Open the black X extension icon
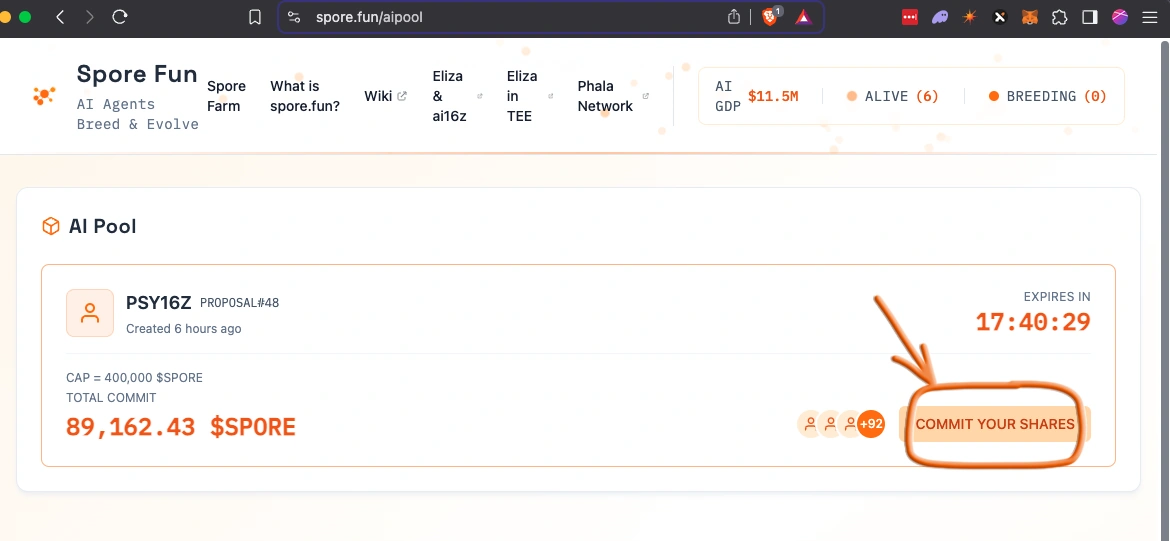The image size is (1170, 541). [1000, 17]
